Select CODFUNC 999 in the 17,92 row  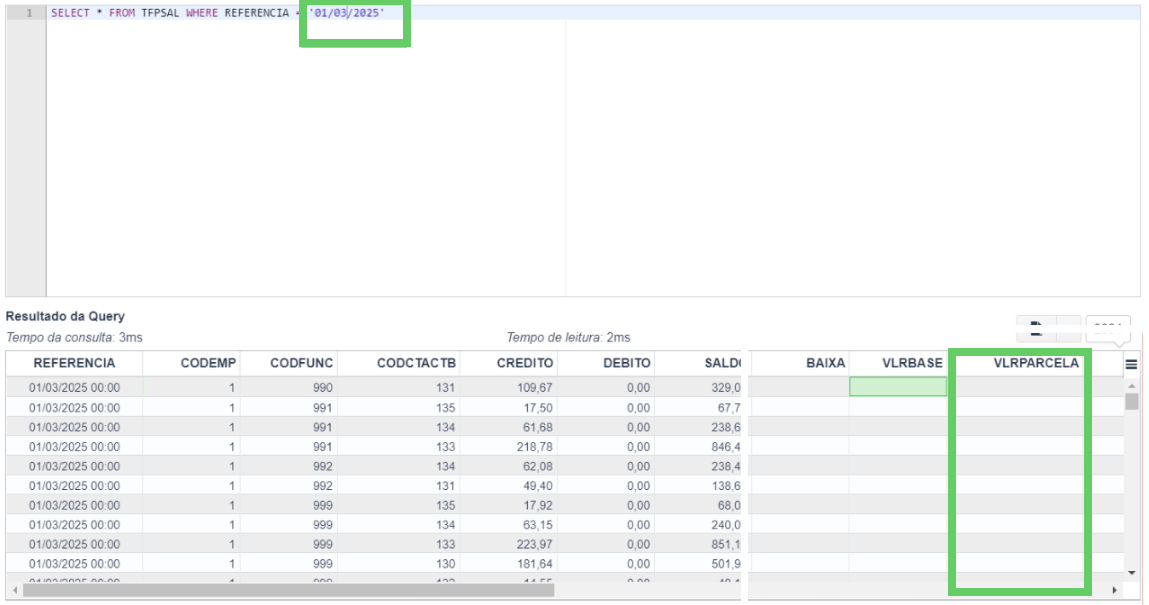tap(289, 505)
